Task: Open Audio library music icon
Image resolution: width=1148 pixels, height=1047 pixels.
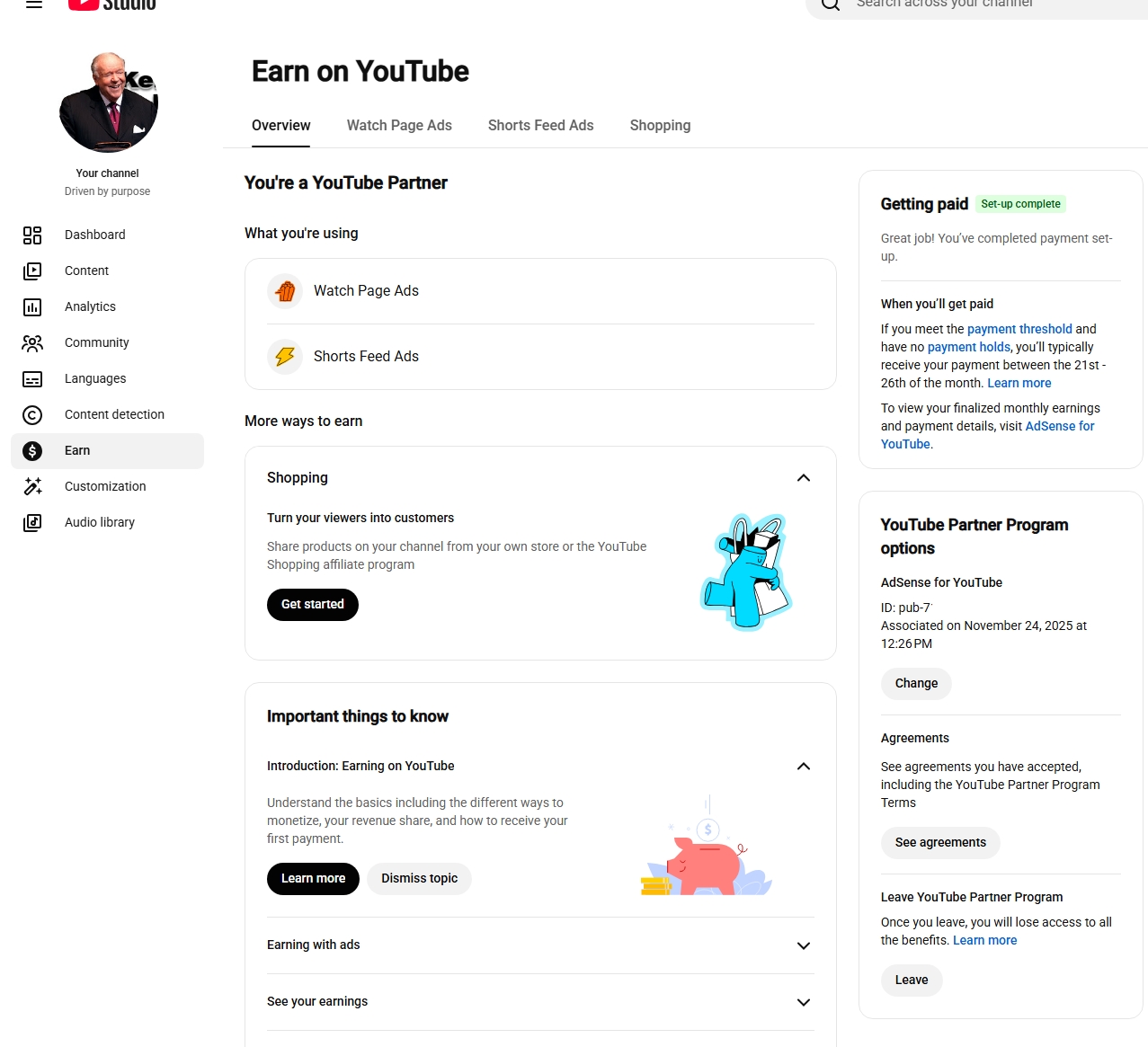Action: tap(32, 522)
